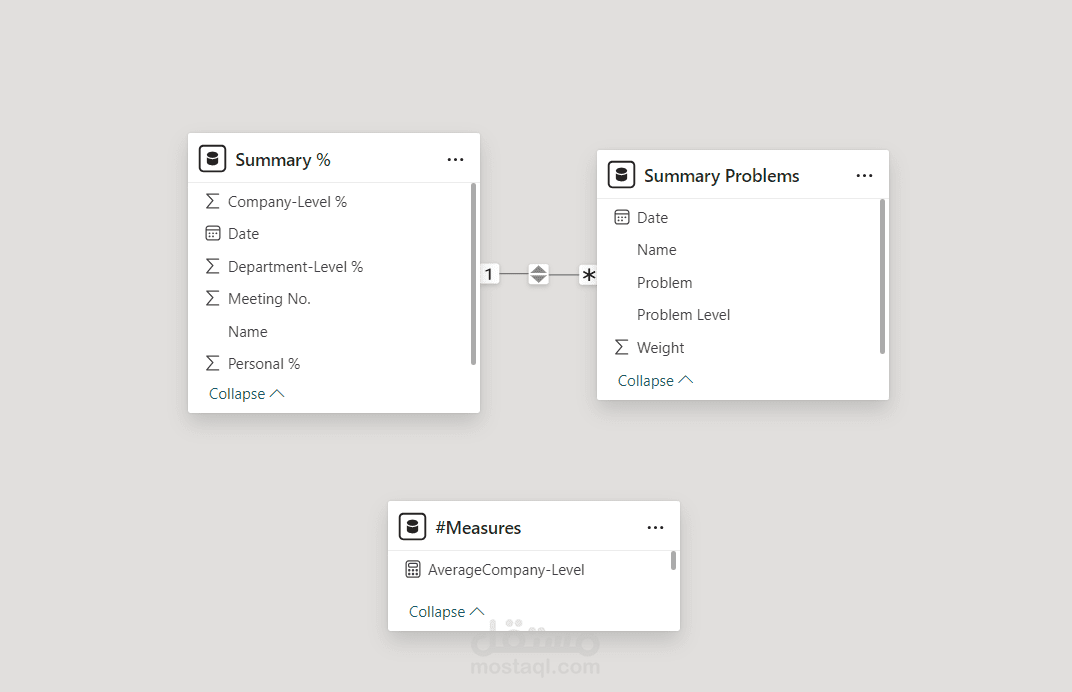Click the sigma icon beside Weight

click(621, 347)
